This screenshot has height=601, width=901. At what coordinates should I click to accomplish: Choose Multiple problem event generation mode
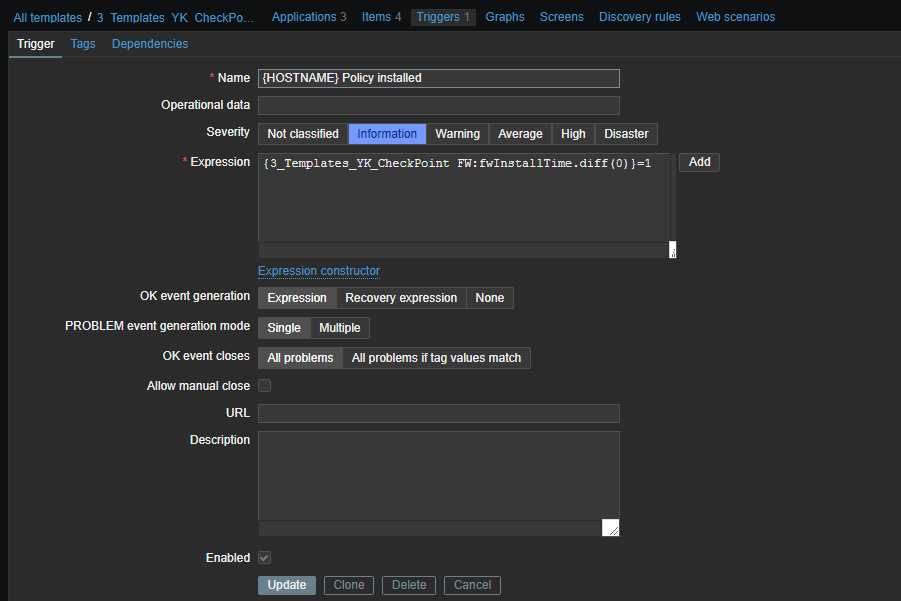(340, 328)
